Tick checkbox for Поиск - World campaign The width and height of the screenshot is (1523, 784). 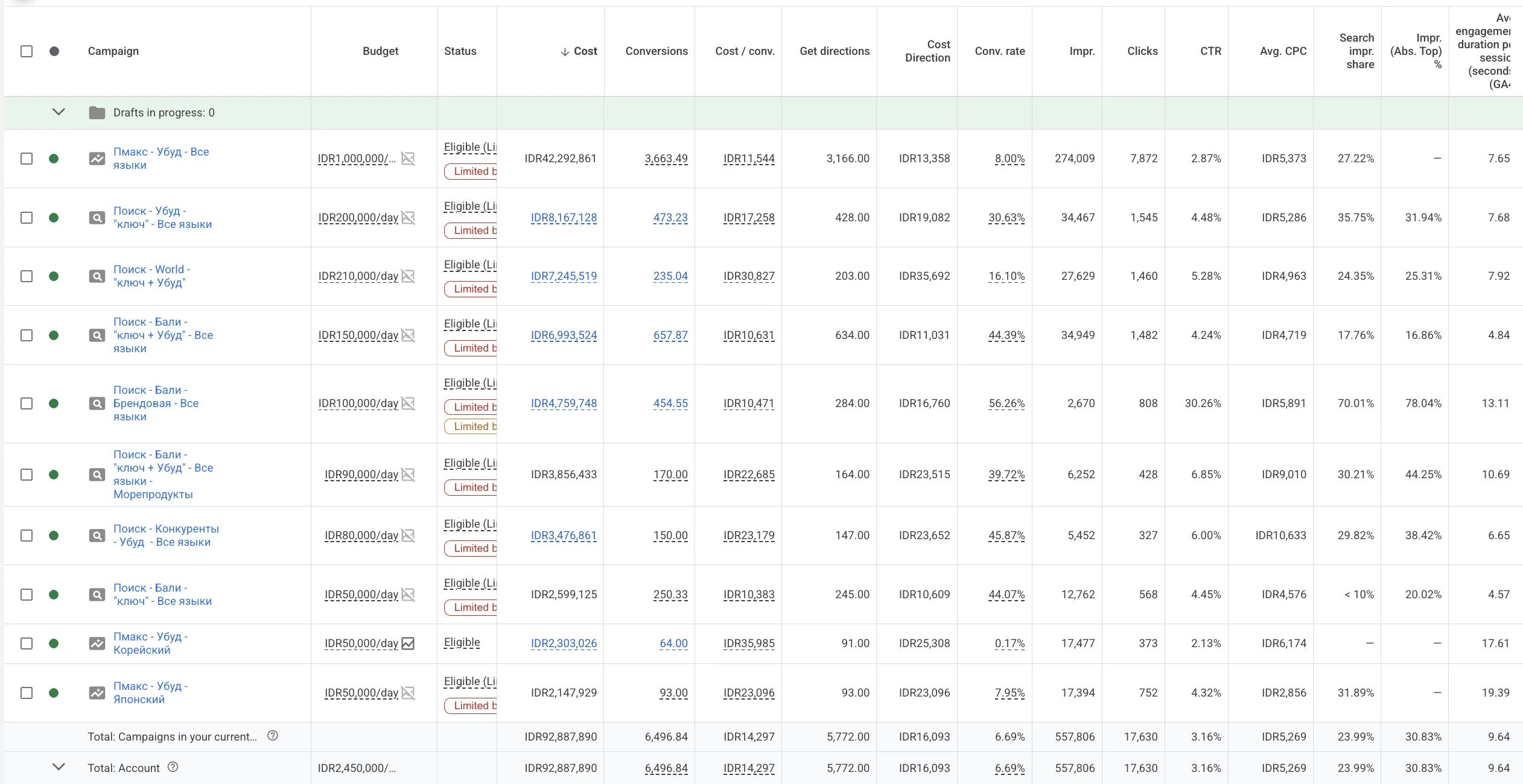coord(27,276)
